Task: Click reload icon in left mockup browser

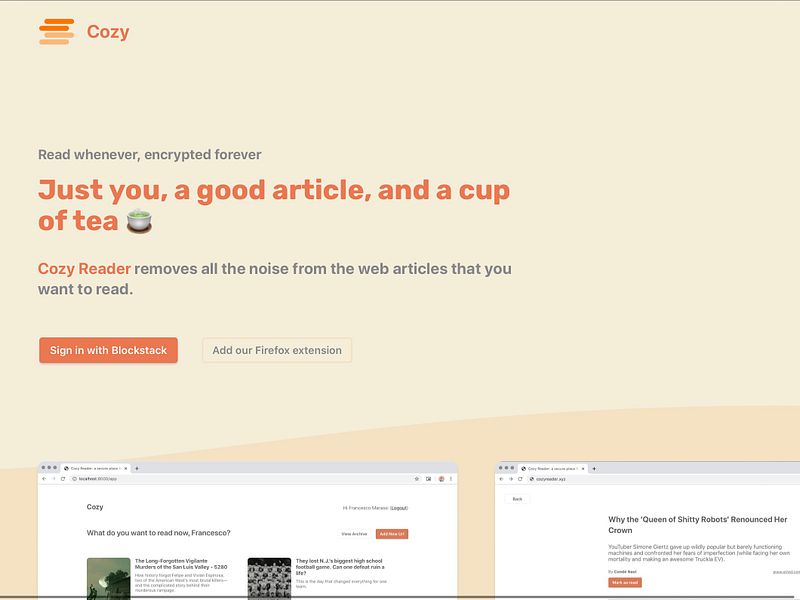Action: (63, 479)
